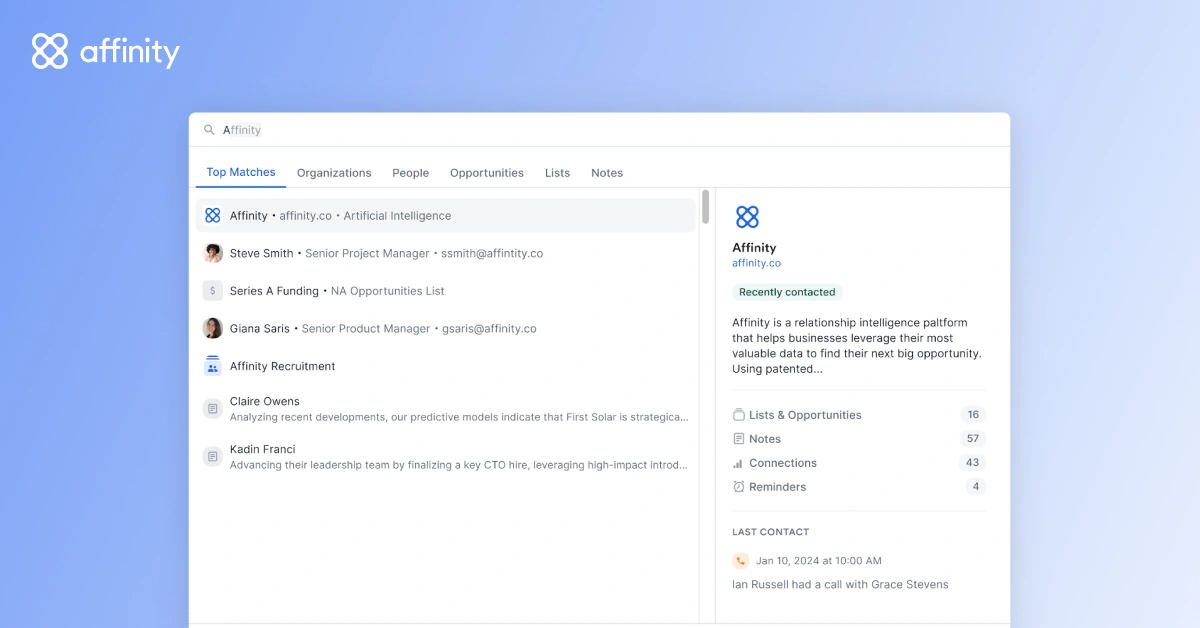The width and height of the screenshot is (1200, 628).
Task: Open the Lists tab
Action: [x=557, y=173]
